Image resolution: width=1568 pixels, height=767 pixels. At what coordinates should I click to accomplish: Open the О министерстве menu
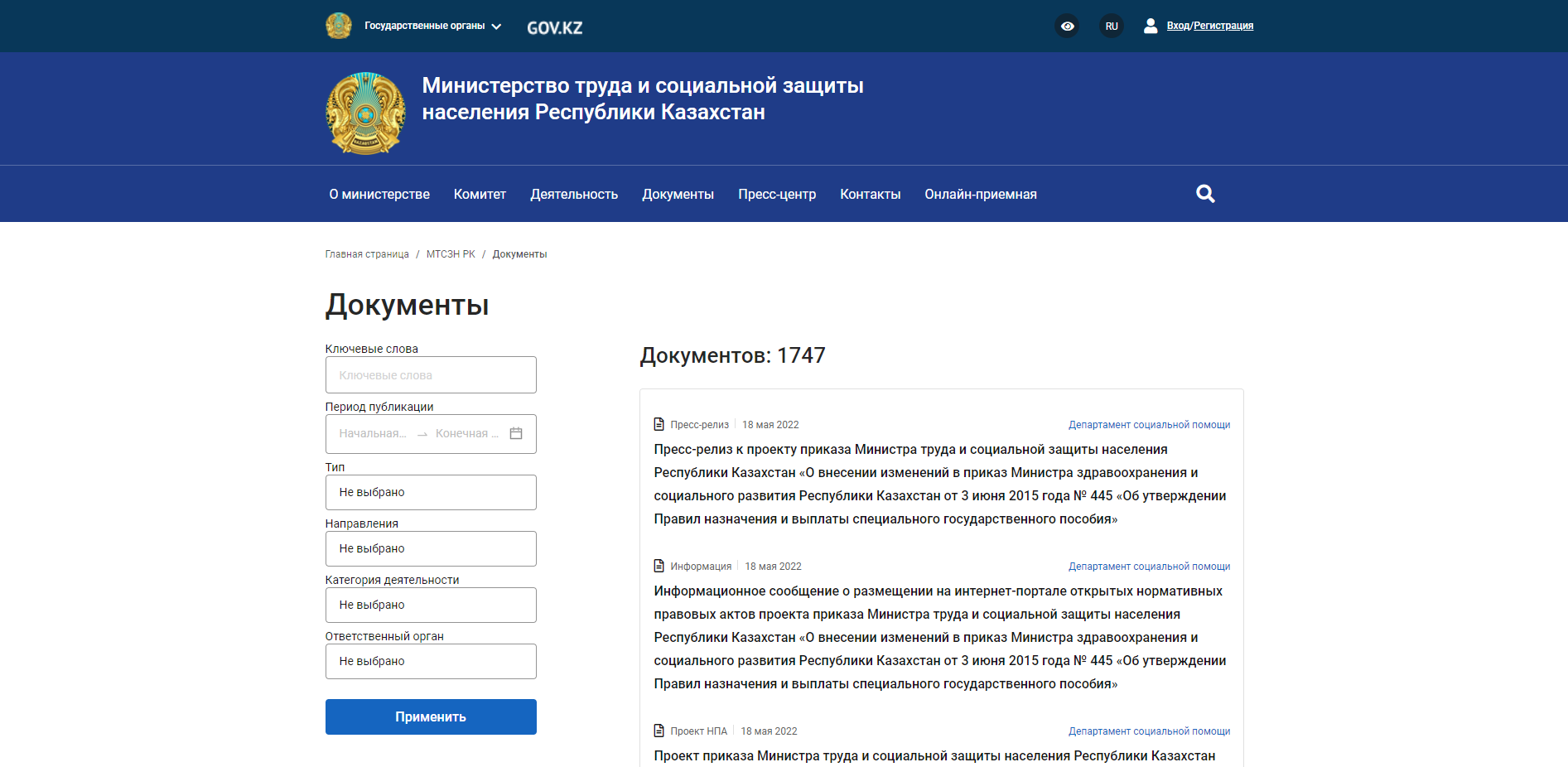point(379,194)
